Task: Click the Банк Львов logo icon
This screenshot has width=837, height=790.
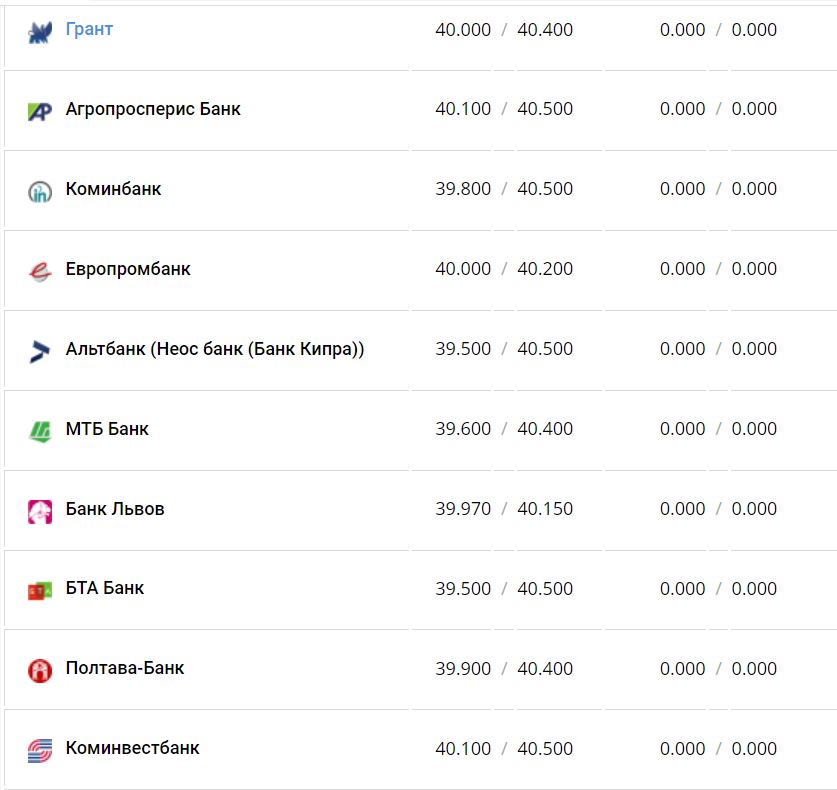Action: pyautogui.click(x=39, y=511)
